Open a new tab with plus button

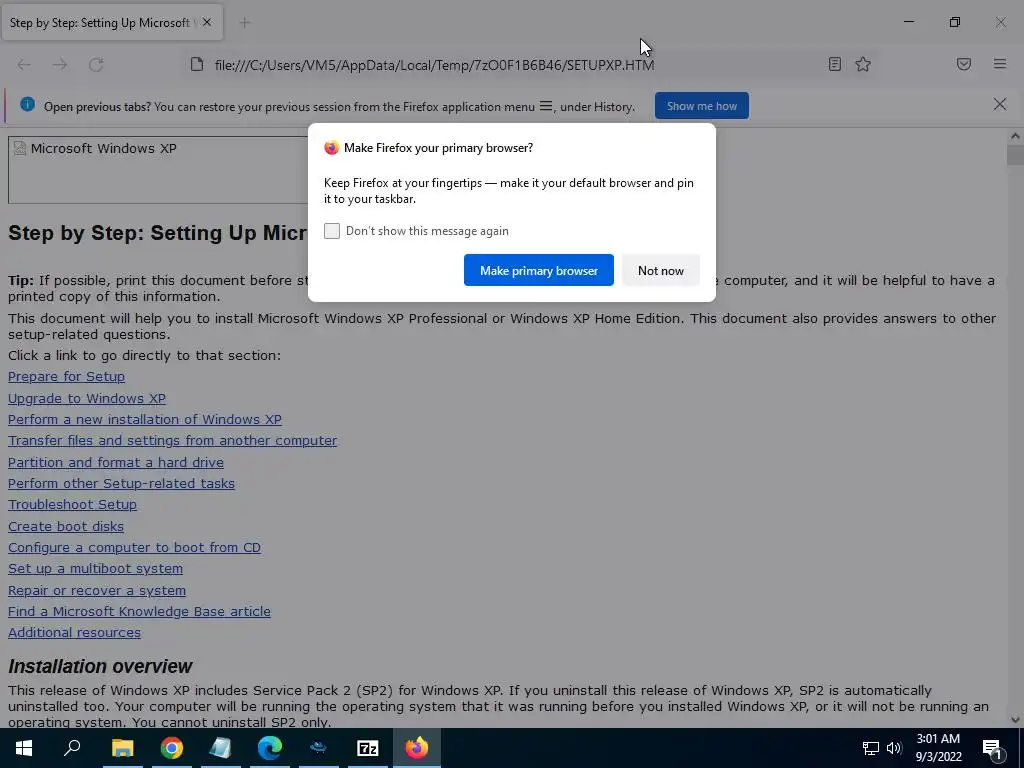(x=245, y=23)
